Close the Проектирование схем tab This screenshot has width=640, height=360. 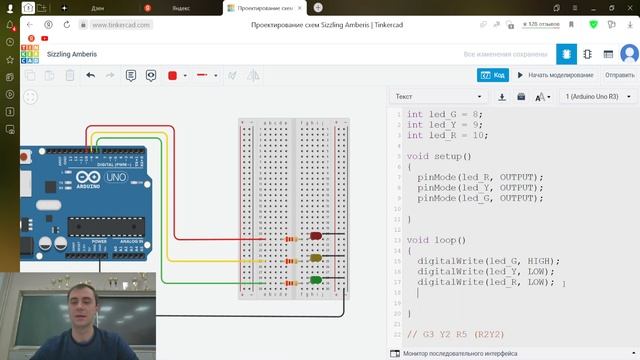tap(300, 8)
